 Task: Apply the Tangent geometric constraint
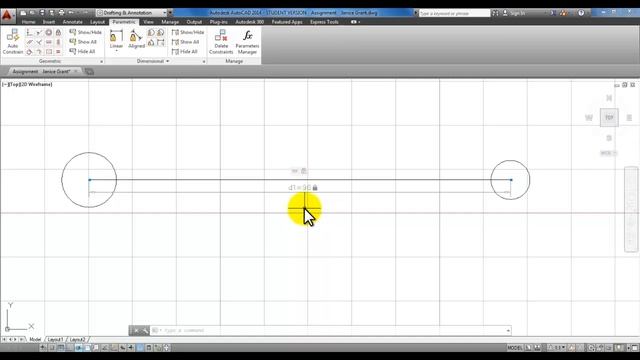29,52
